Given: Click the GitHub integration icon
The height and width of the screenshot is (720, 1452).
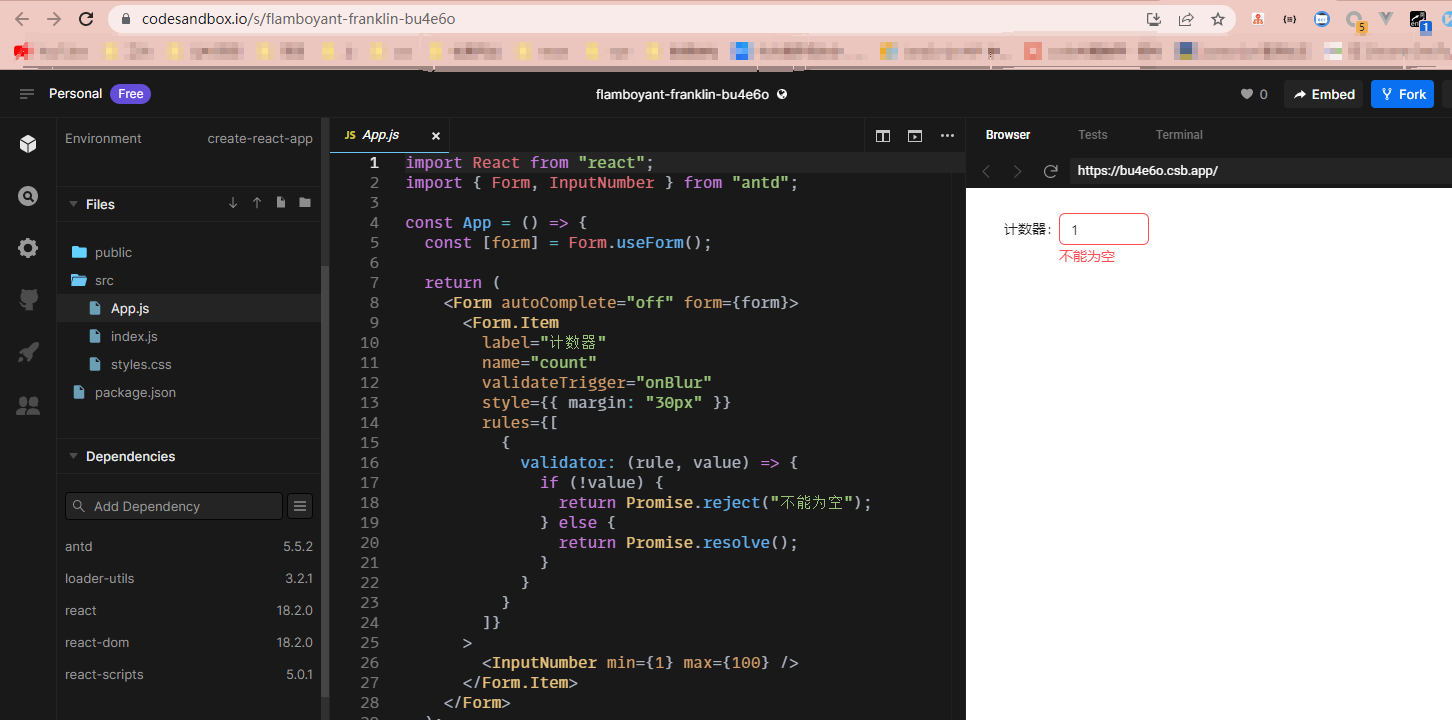Looking at the screenshot, I should 27,298.
